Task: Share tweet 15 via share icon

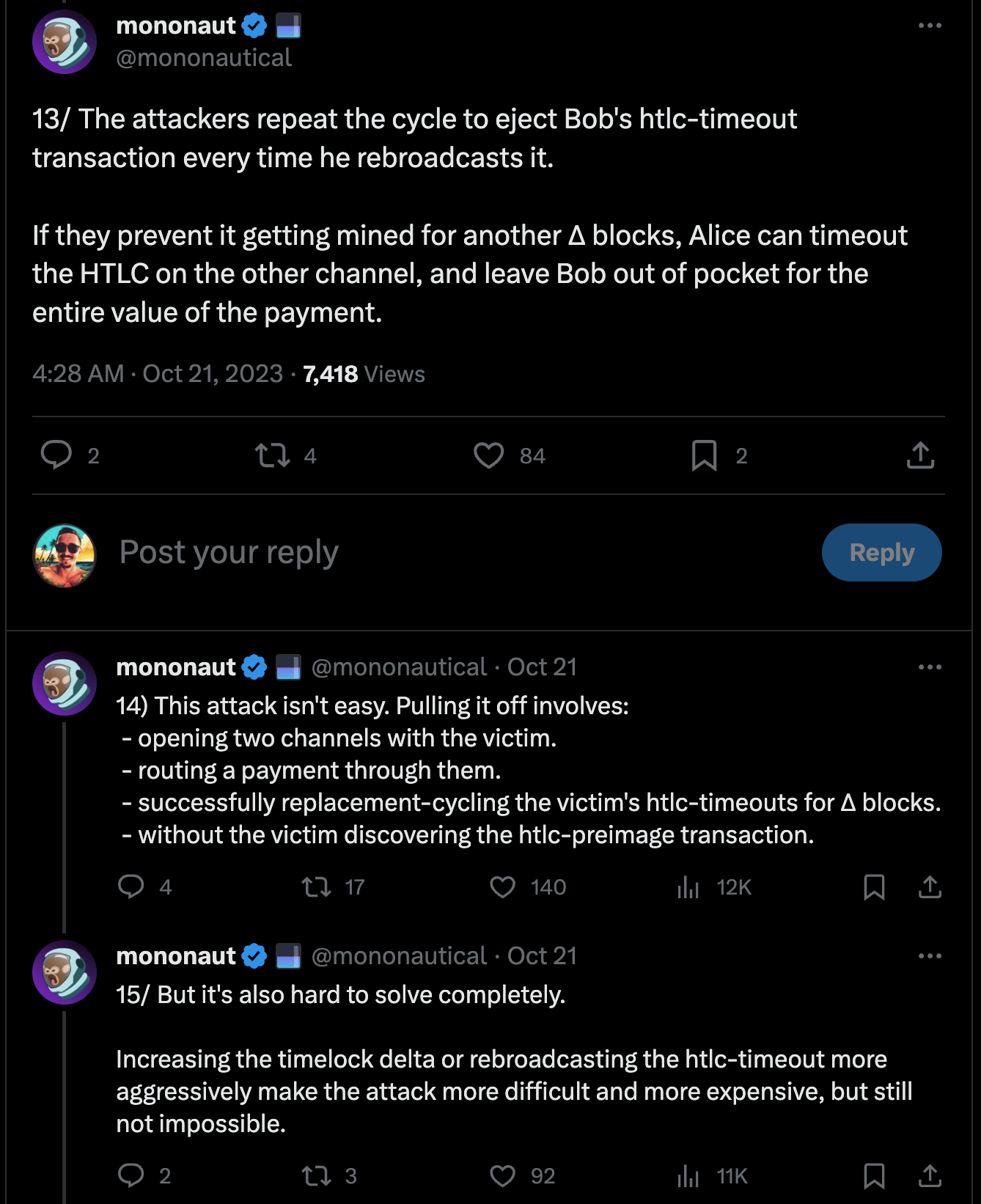Action: 930,1176
